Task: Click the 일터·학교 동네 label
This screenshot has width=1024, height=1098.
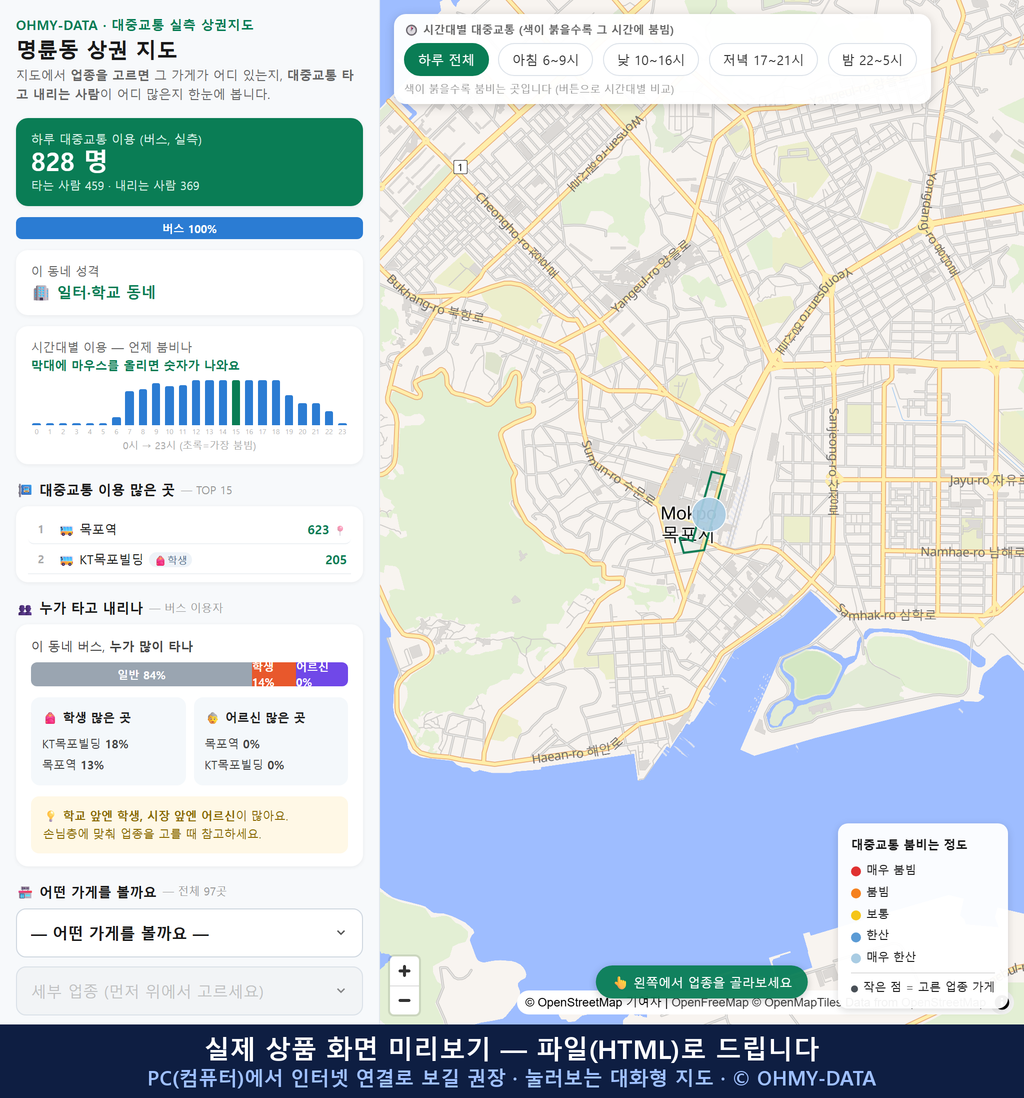Action: pyautogui.click(x=106, y=293)
